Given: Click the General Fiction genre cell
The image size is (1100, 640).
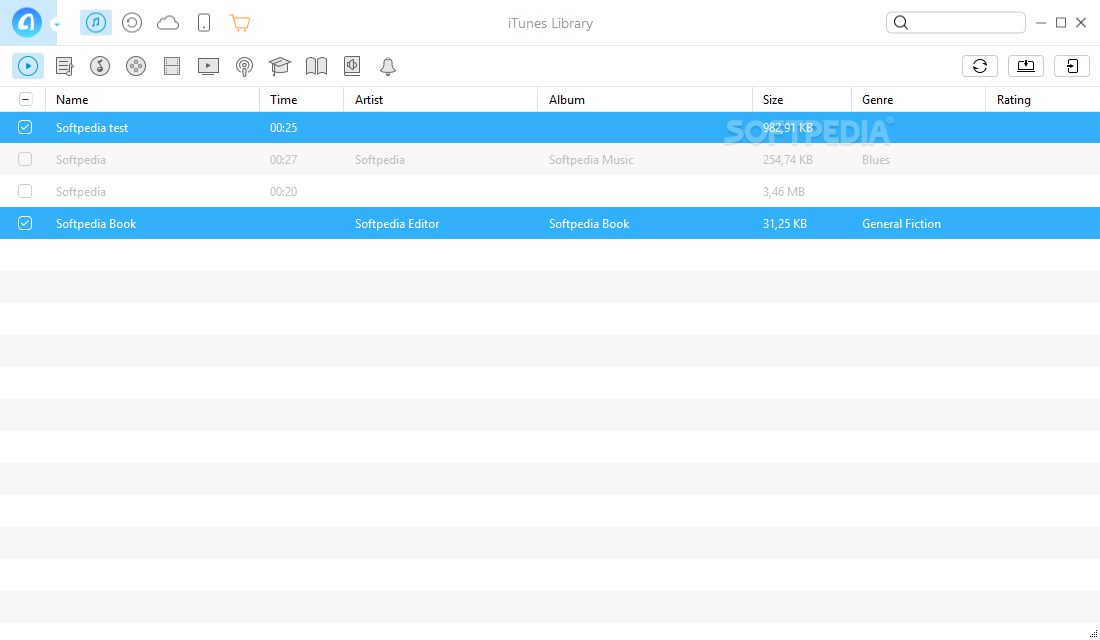Looking at the screenshot, I should [901, 224].
